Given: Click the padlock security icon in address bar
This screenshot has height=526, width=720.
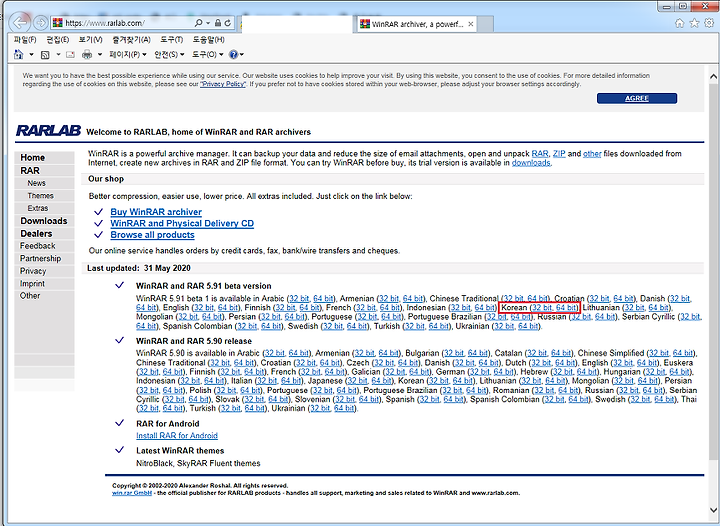Looking at the screenshot, I should pos(218,23).
